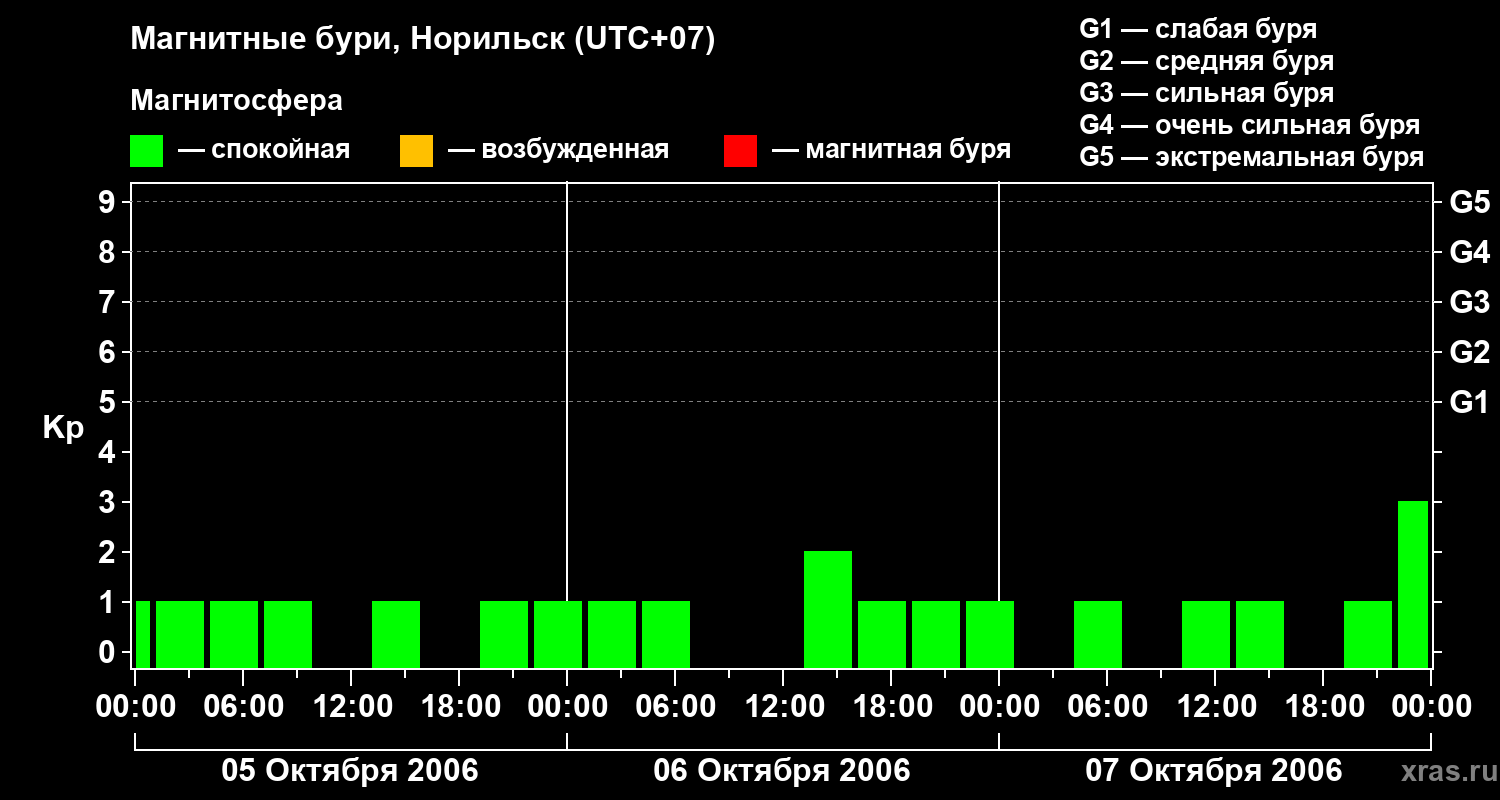Select the 'G2 — средняя буря' legend line
1500x800 pixels.
pos(1207,61)
